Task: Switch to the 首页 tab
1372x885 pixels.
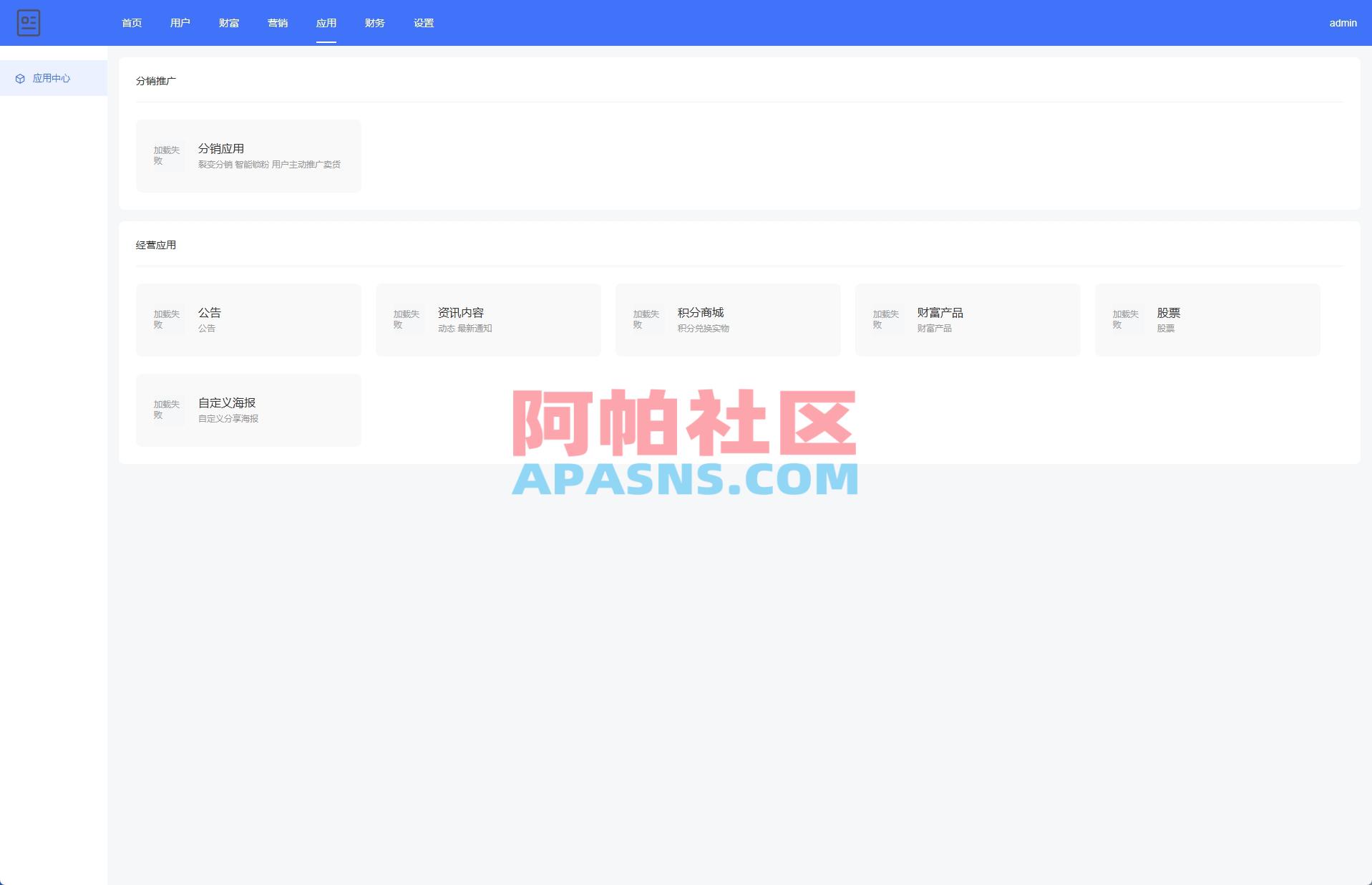Action: point(131,23)
